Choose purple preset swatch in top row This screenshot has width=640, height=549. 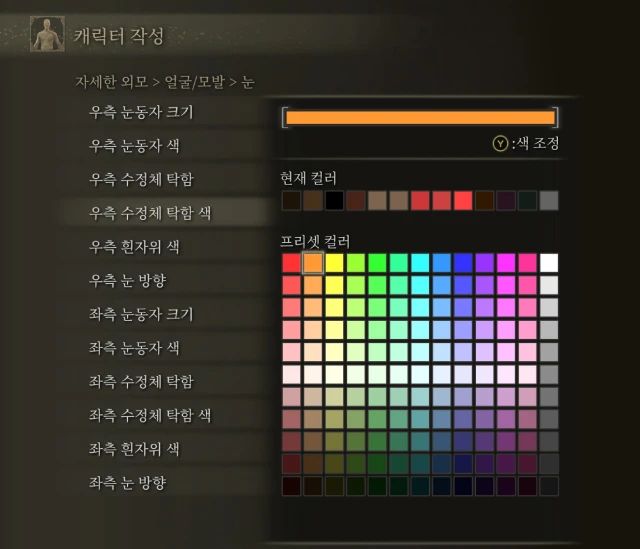pyautogui.click(x=484, y=263)
